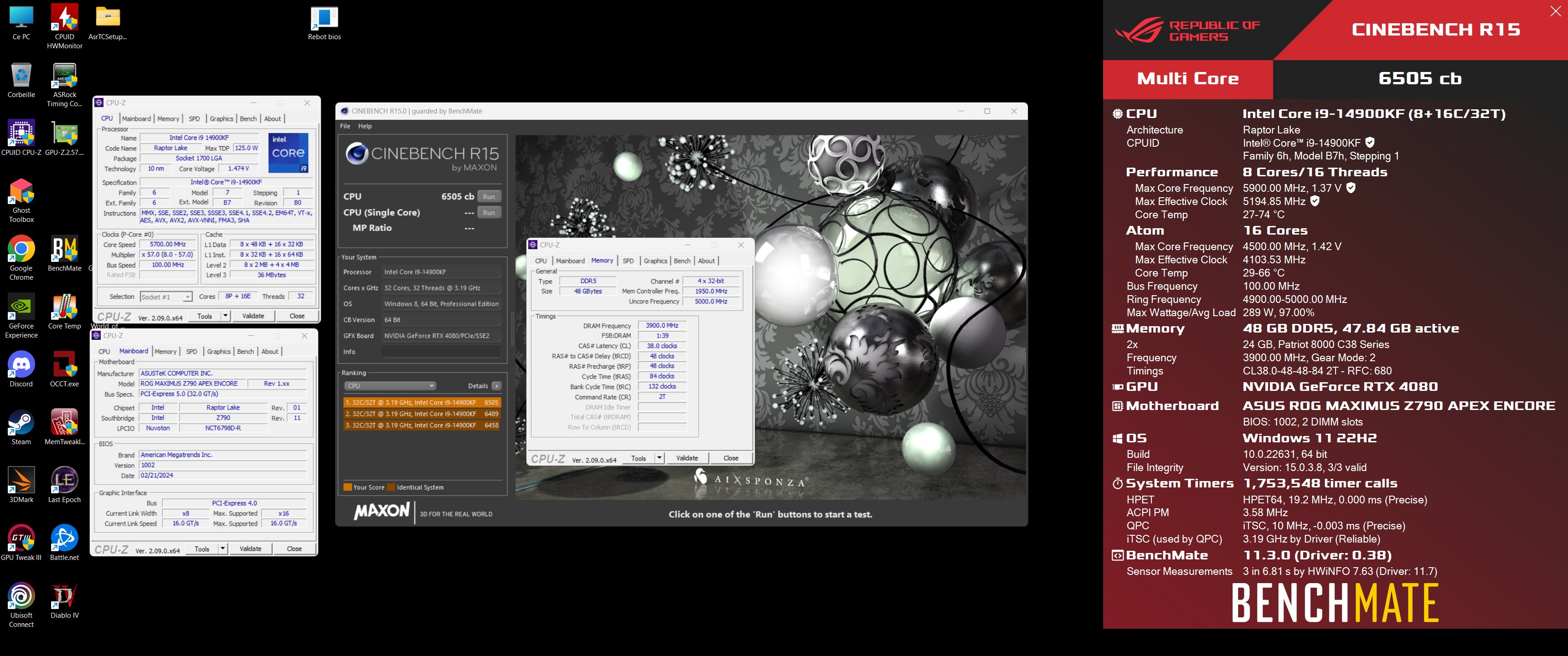
Task: Switch to SPD tab in top CPU-Z window
Action: point(194,118)
